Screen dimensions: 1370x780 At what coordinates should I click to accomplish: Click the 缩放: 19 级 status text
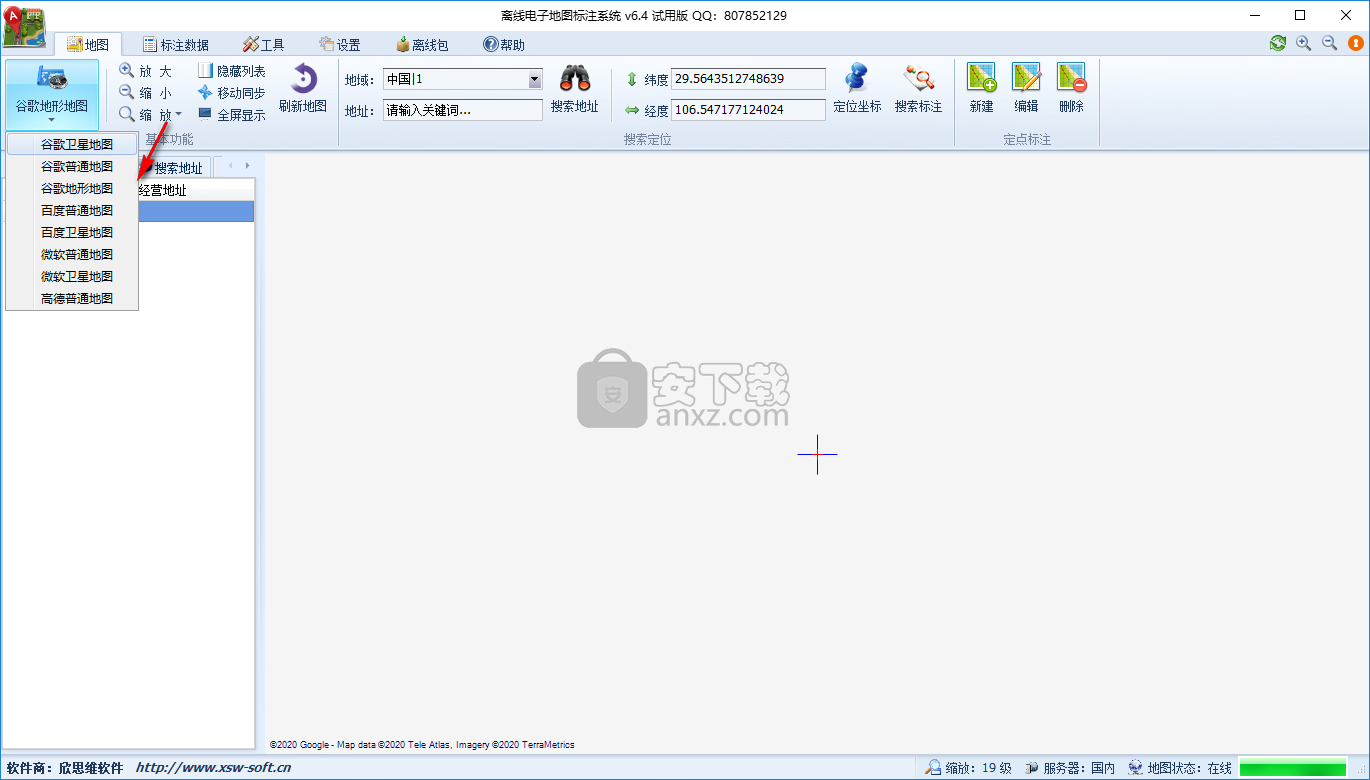click(979, 768)
